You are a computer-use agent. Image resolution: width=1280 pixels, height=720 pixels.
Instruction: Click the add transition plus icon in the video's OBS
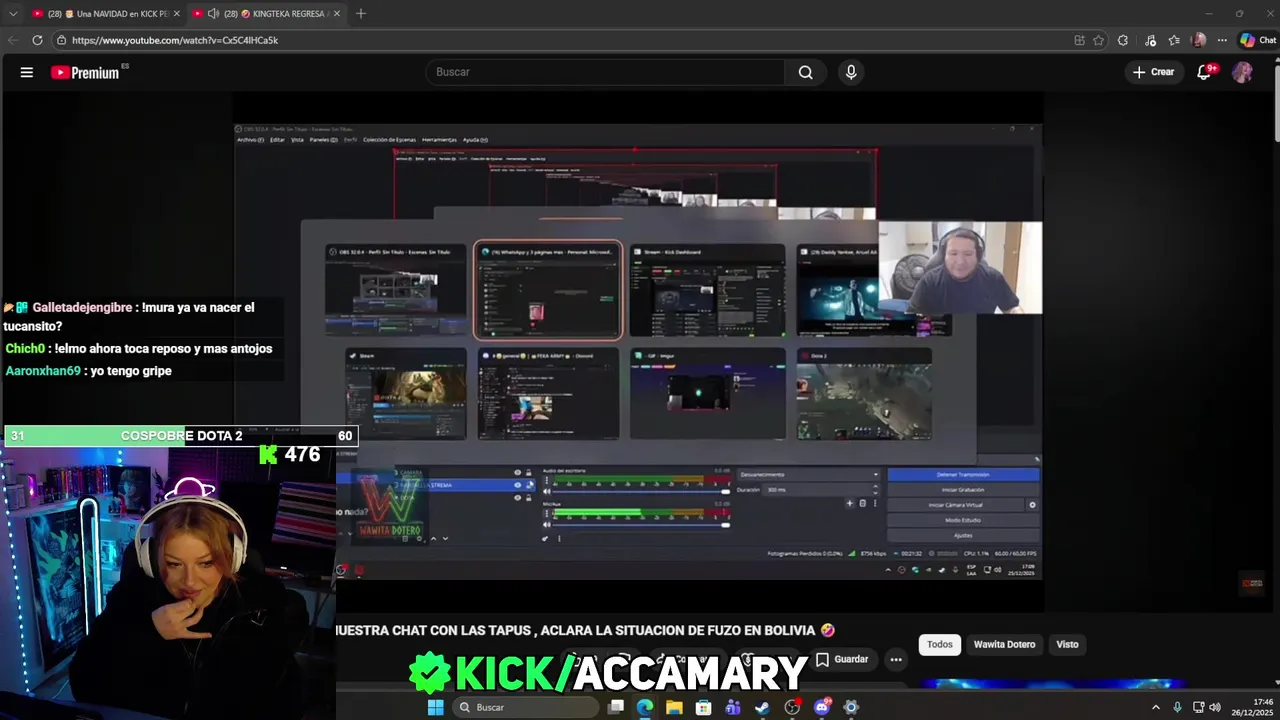849,503
